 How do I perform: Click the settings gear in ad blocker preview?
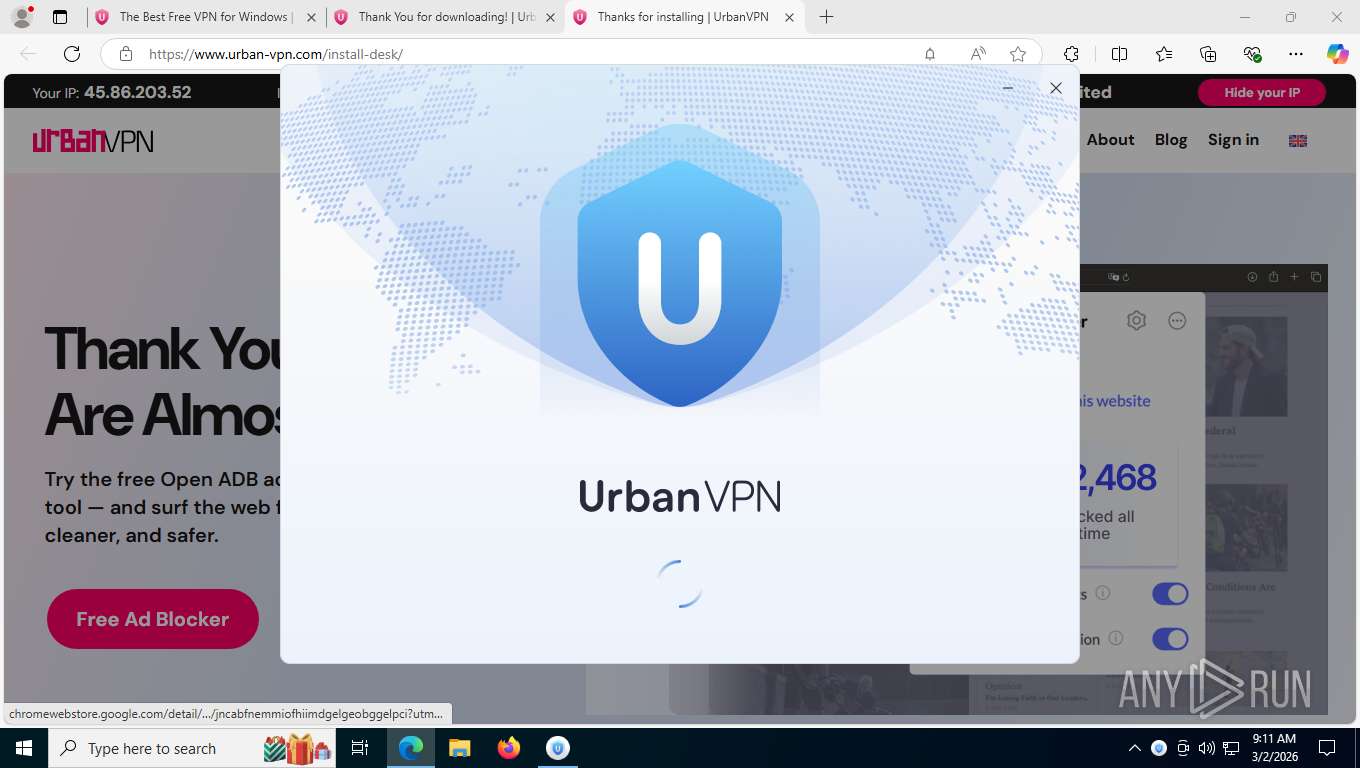[1136, 321]
